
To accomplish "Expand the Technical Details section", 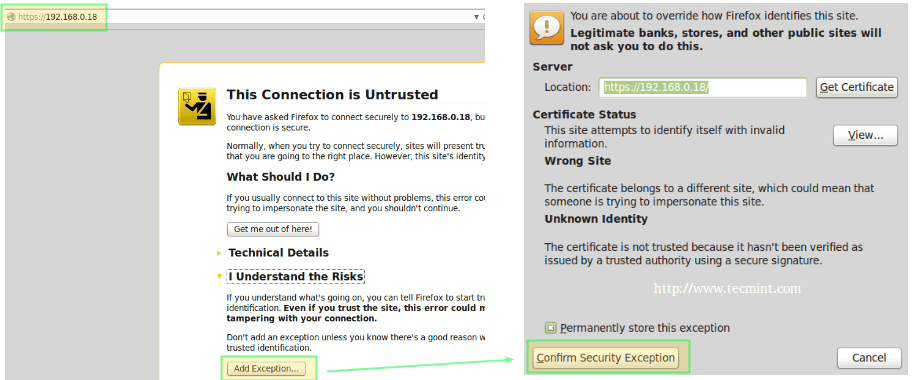I will click(219, 253).
